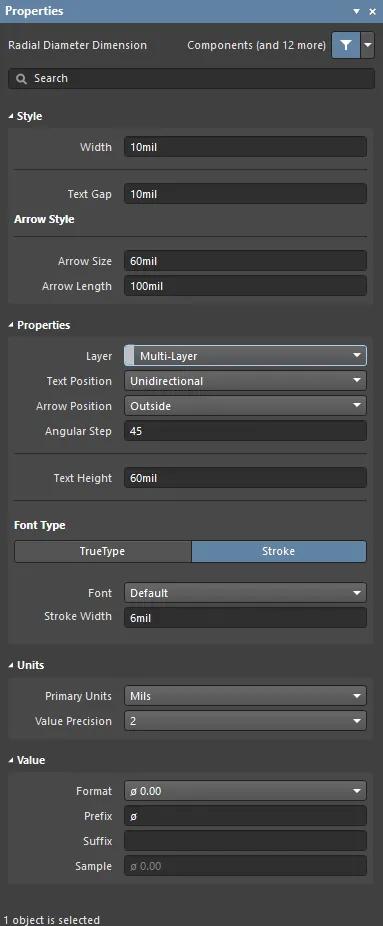Click the selection filter funnel icon

coord(346,45)
